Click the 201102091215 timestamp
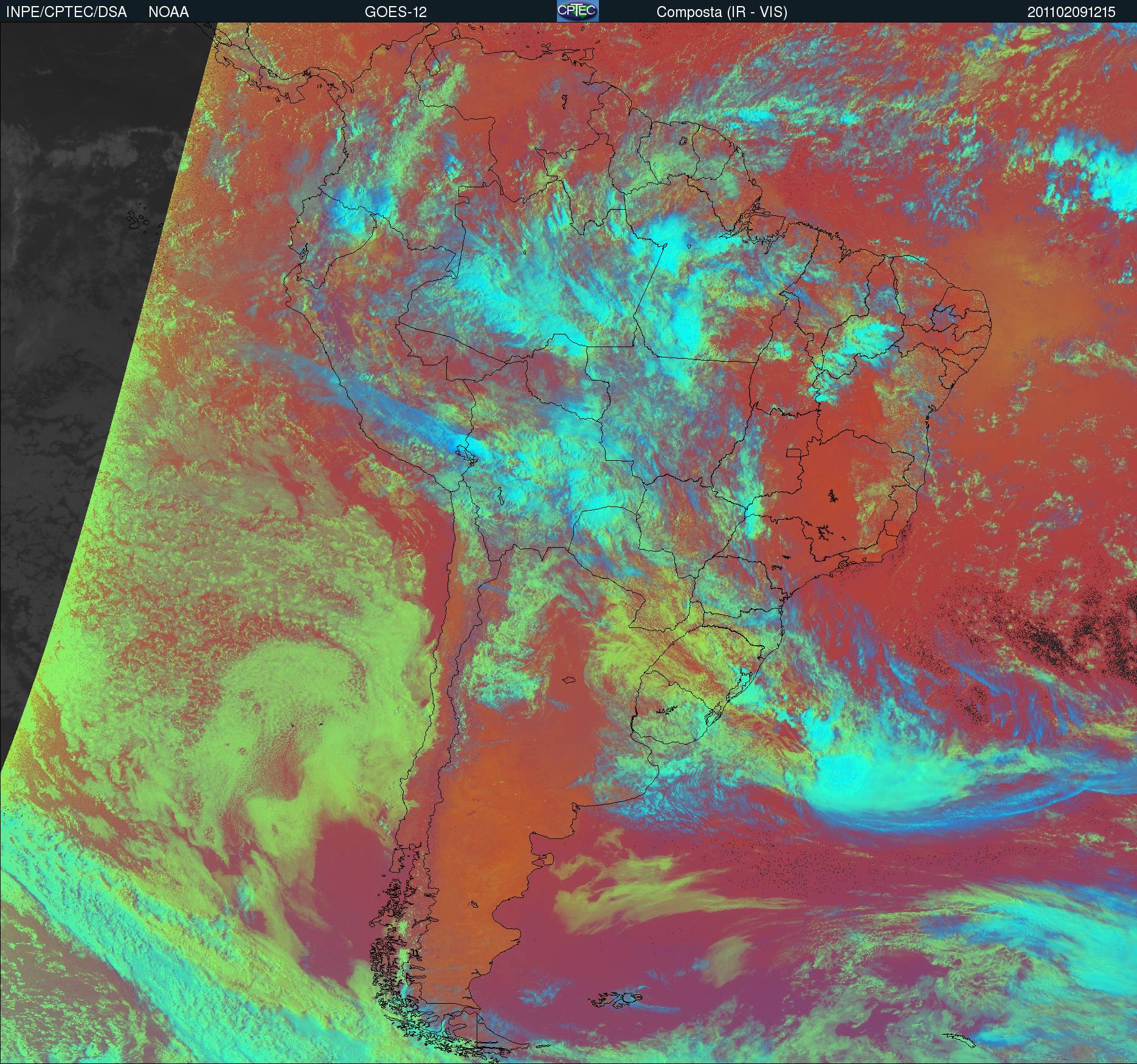The height and width of the screenshot is (1064, 1137). pyautogui.click(x=1071, y=12)
